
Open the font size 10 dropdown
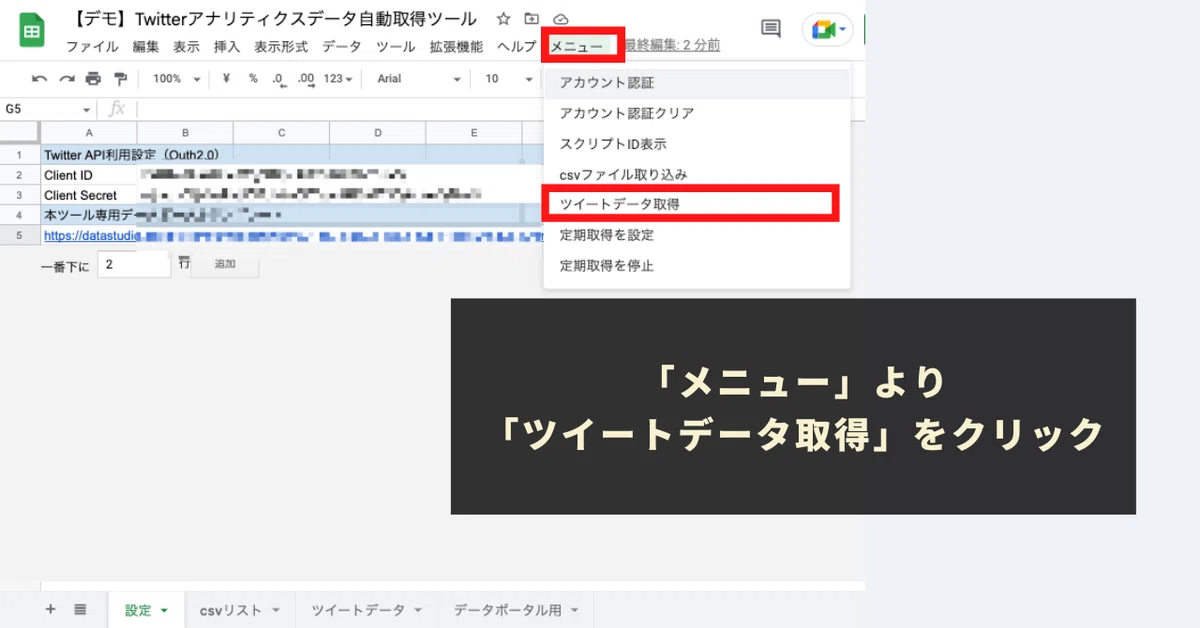point(509,79)
